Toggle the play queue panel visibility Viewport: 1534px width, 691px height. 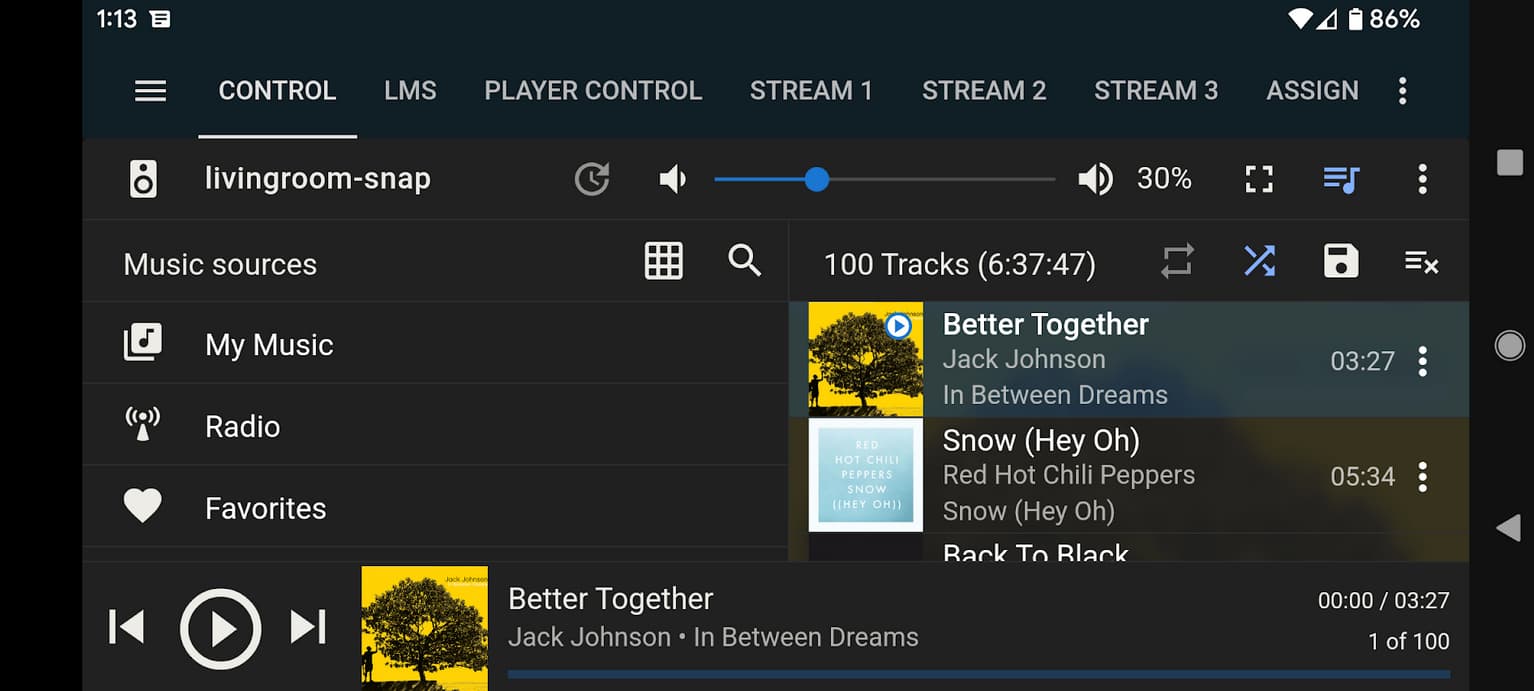click(x=1340, y=179)
